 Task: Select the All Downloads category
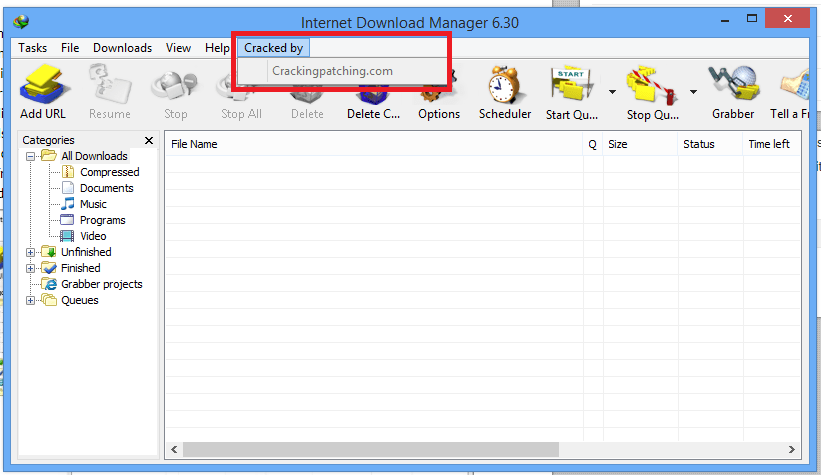(94, 156)
